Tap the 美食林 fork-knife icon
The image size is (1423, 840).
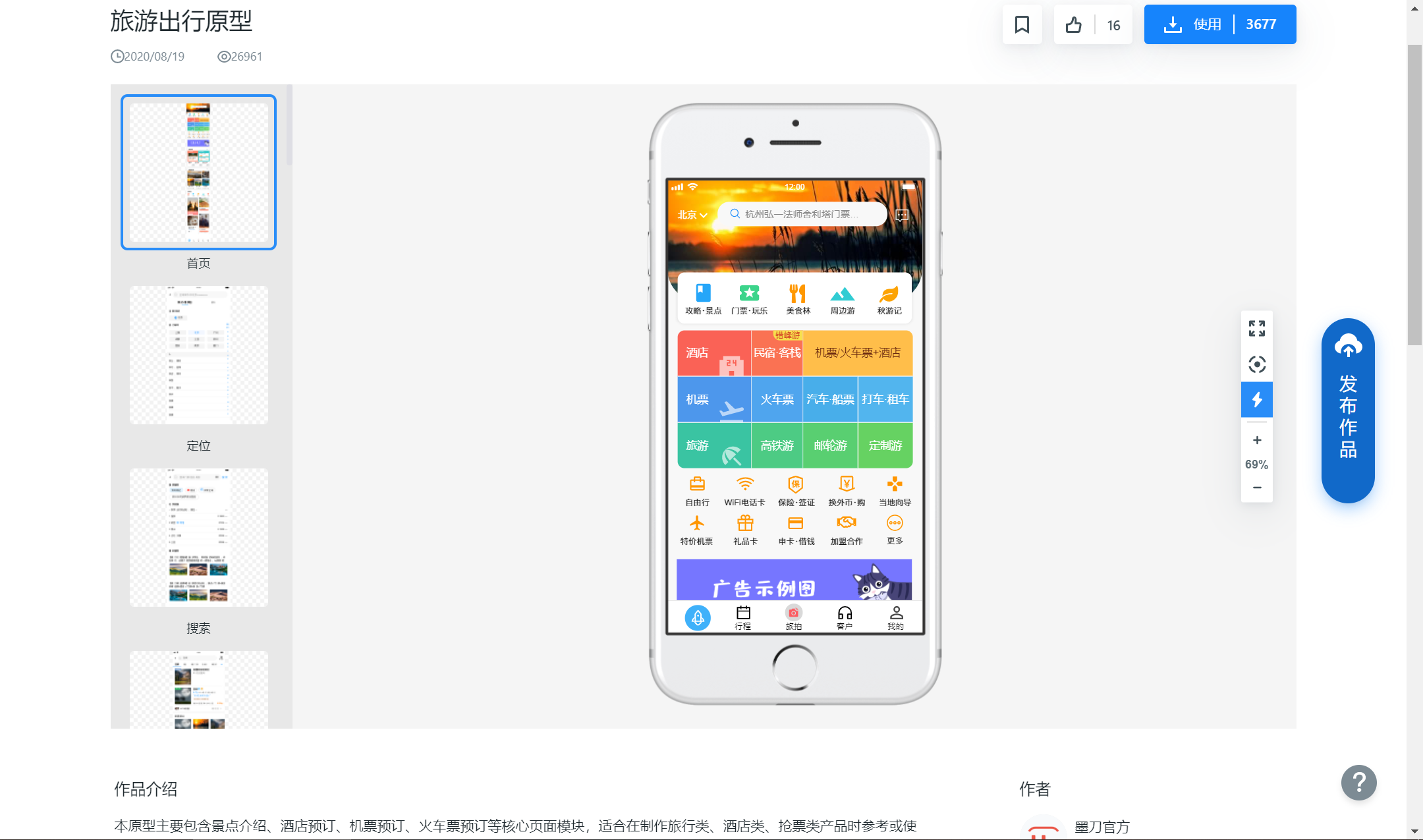[x=797, y=294]
